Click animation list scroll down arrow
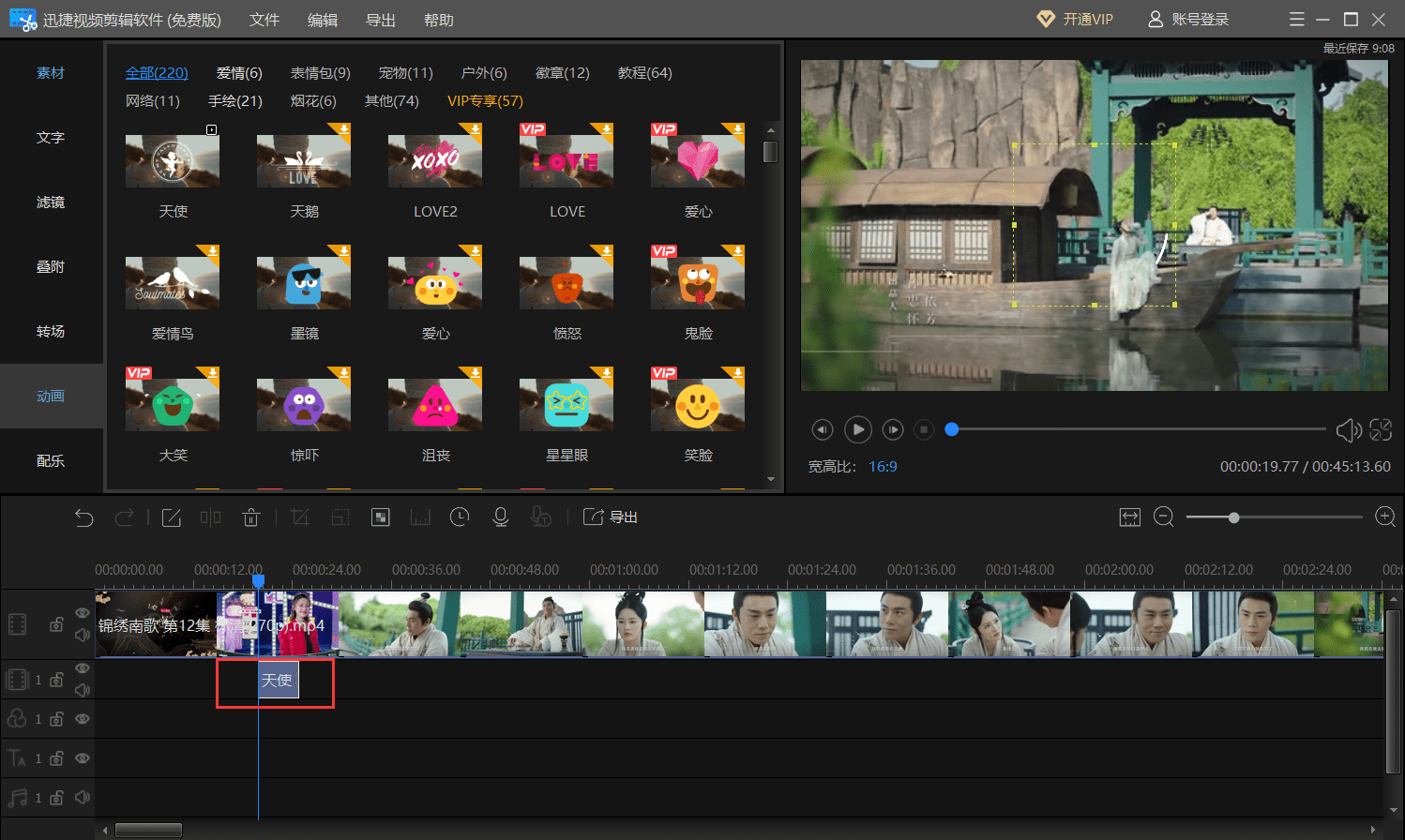The height and width of the screenshot is (840, 1405). (771, 479)
